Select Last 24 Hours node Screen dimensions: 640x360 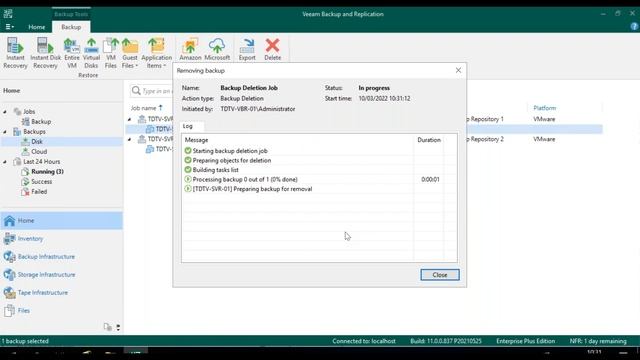(41, 162)
